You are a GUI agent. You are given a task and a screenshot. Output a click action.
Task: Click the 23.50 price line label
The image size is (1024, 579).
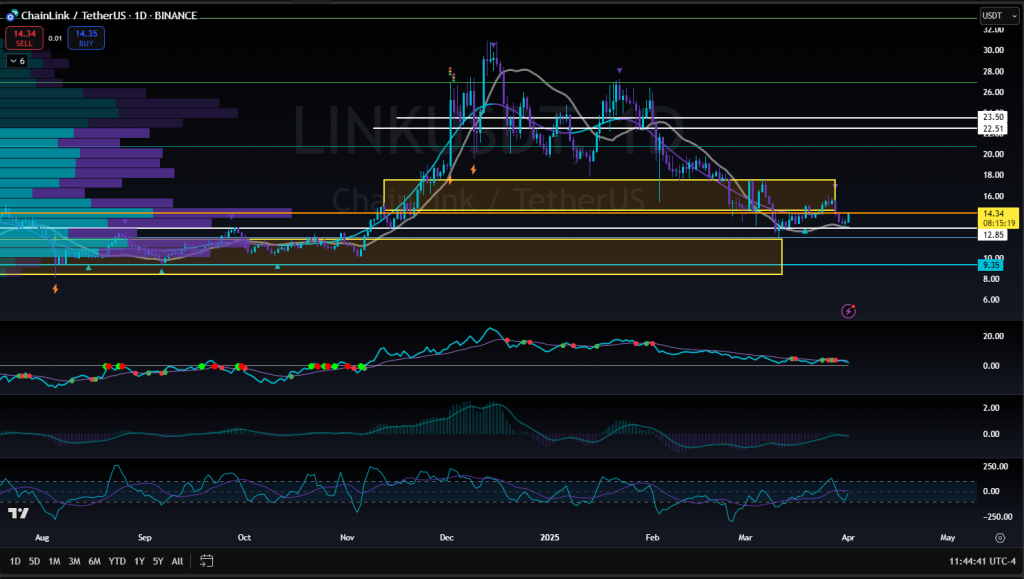pyautogui.click(x=993, y=117)
